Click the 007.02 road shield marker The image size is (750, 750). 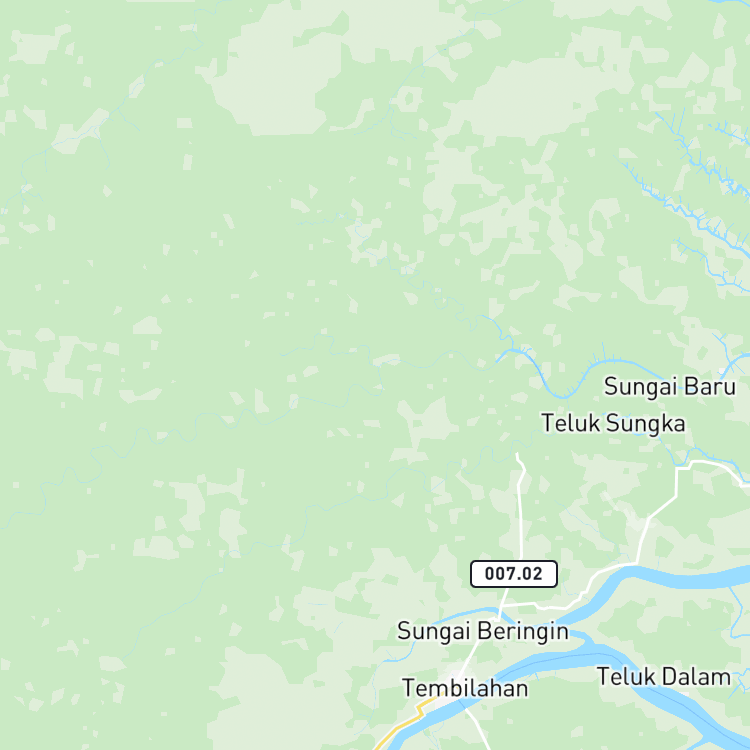point(514,574)
